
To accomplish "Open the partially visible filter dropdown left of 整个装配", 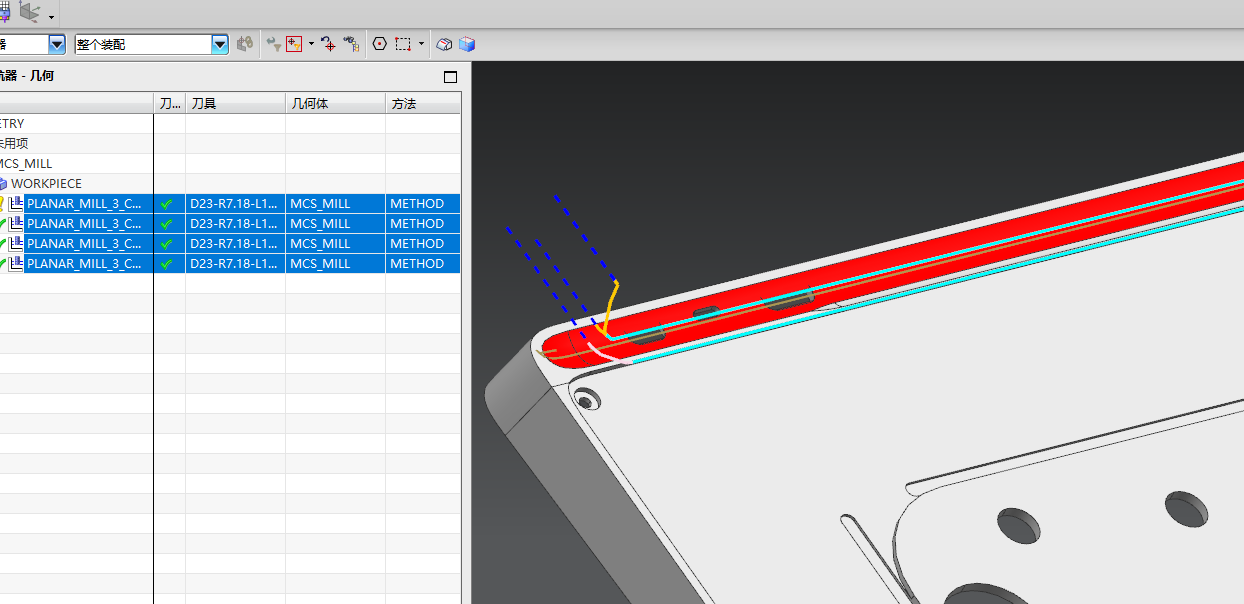I will pyautogui.click(x=32, y=44).
